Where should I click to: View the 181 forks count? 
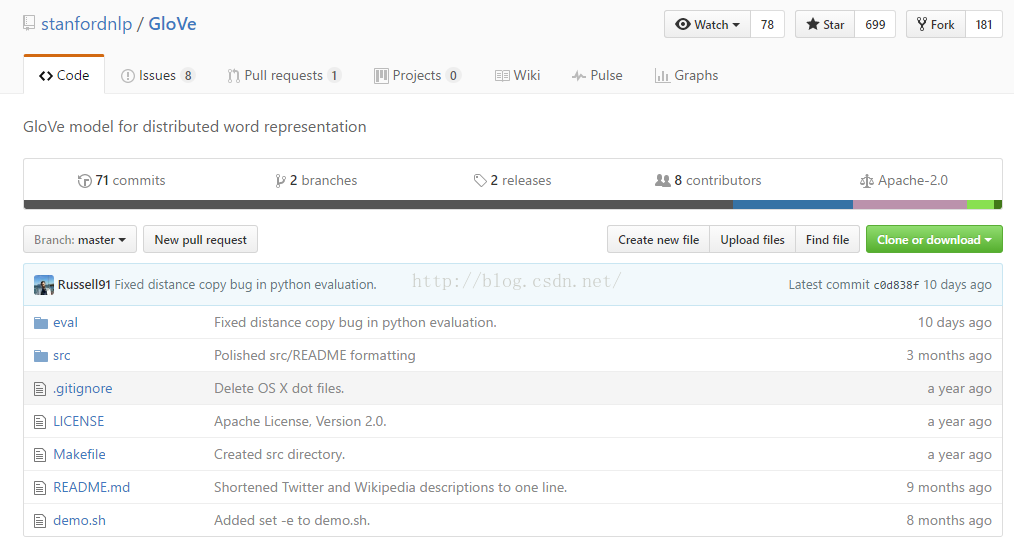pyautogui.click(x=984, y=25)
